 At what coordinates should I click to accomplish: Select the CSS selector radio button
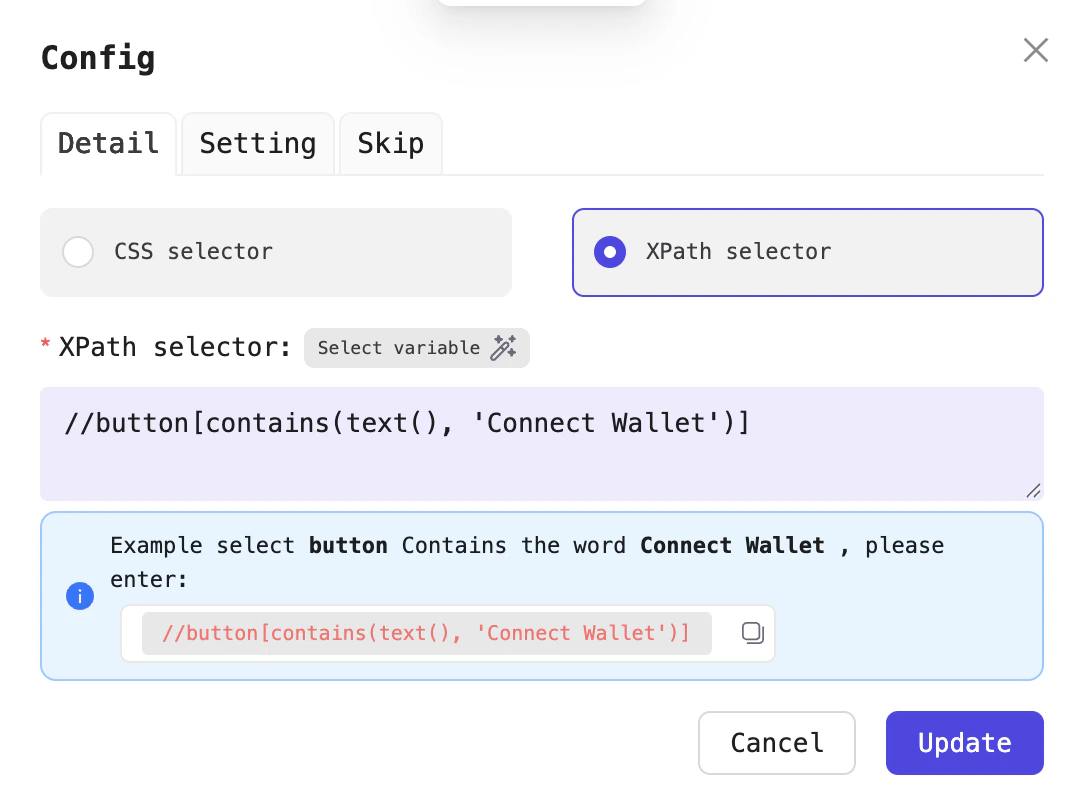pyautogui.click(x=78, y=252)
